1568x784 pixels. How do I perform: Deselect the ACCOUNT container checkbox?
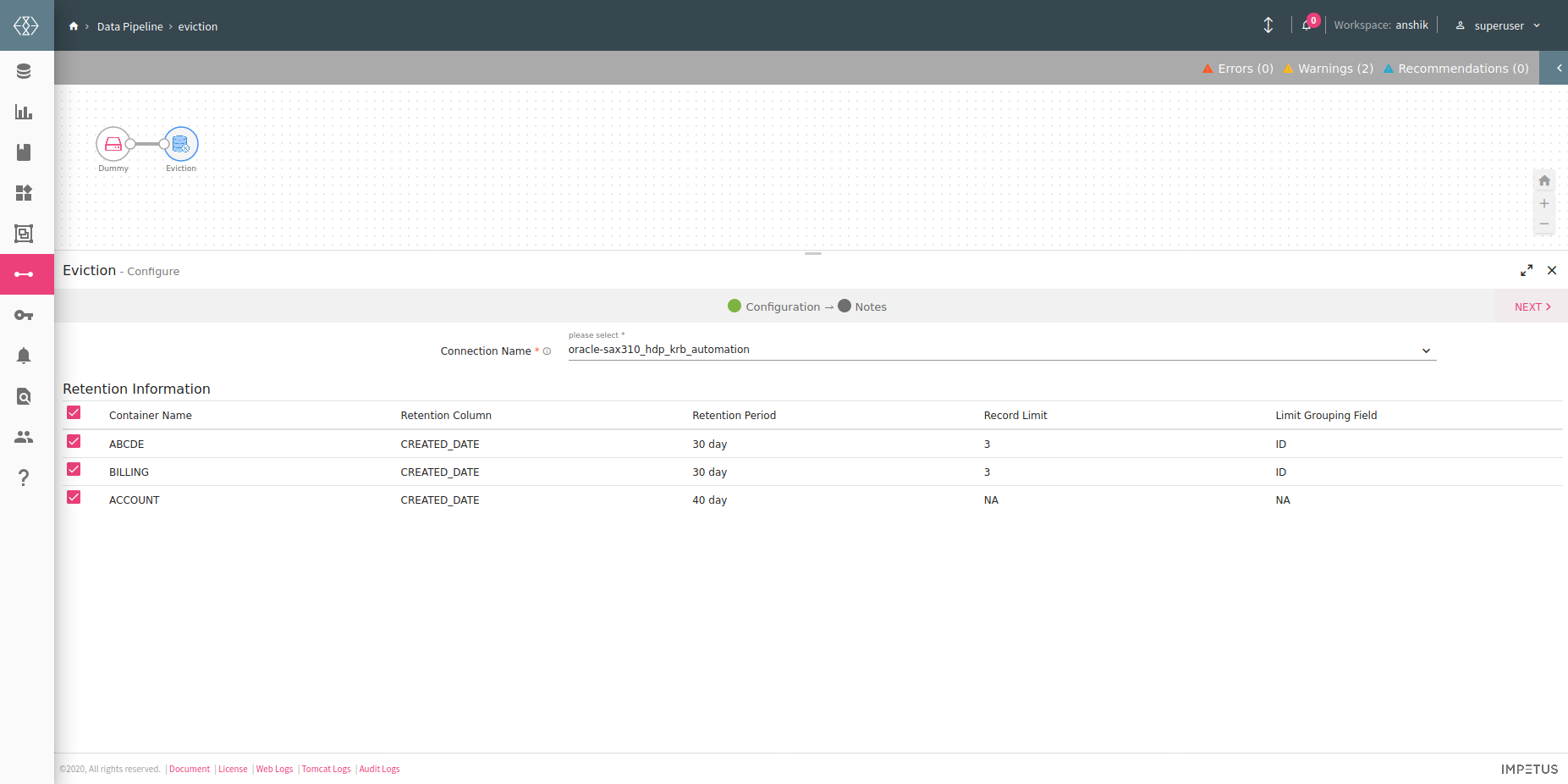point(74,498)
